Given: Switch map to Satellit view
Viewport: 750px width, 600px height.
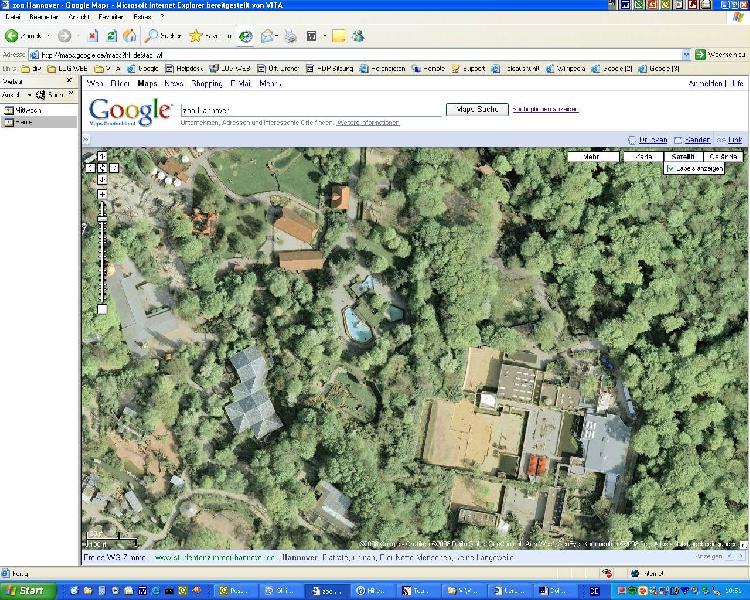Looking at the screenshot, I should (682, 157).
